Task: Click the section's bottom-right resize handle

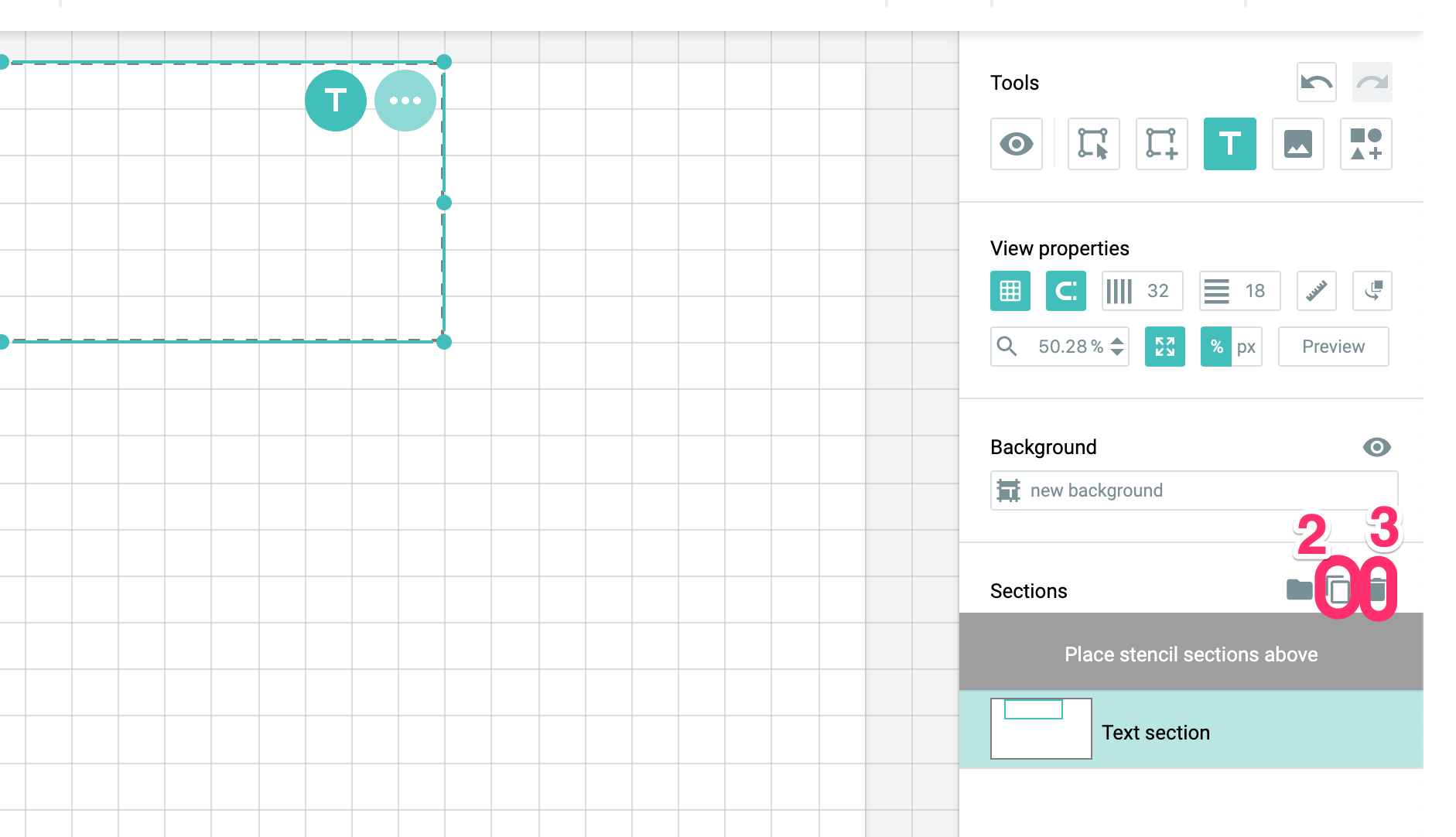Action: [444, 342]
